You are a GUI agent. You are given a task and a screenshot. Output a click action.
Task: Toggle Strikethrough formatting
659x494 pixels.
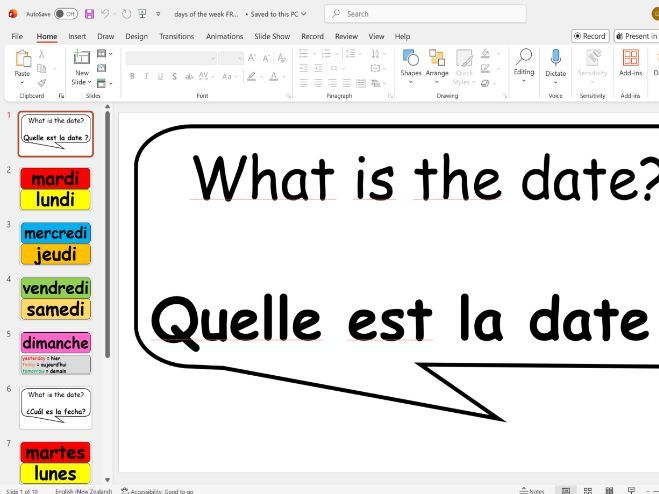pyautogui.click(x=189, y=76)
